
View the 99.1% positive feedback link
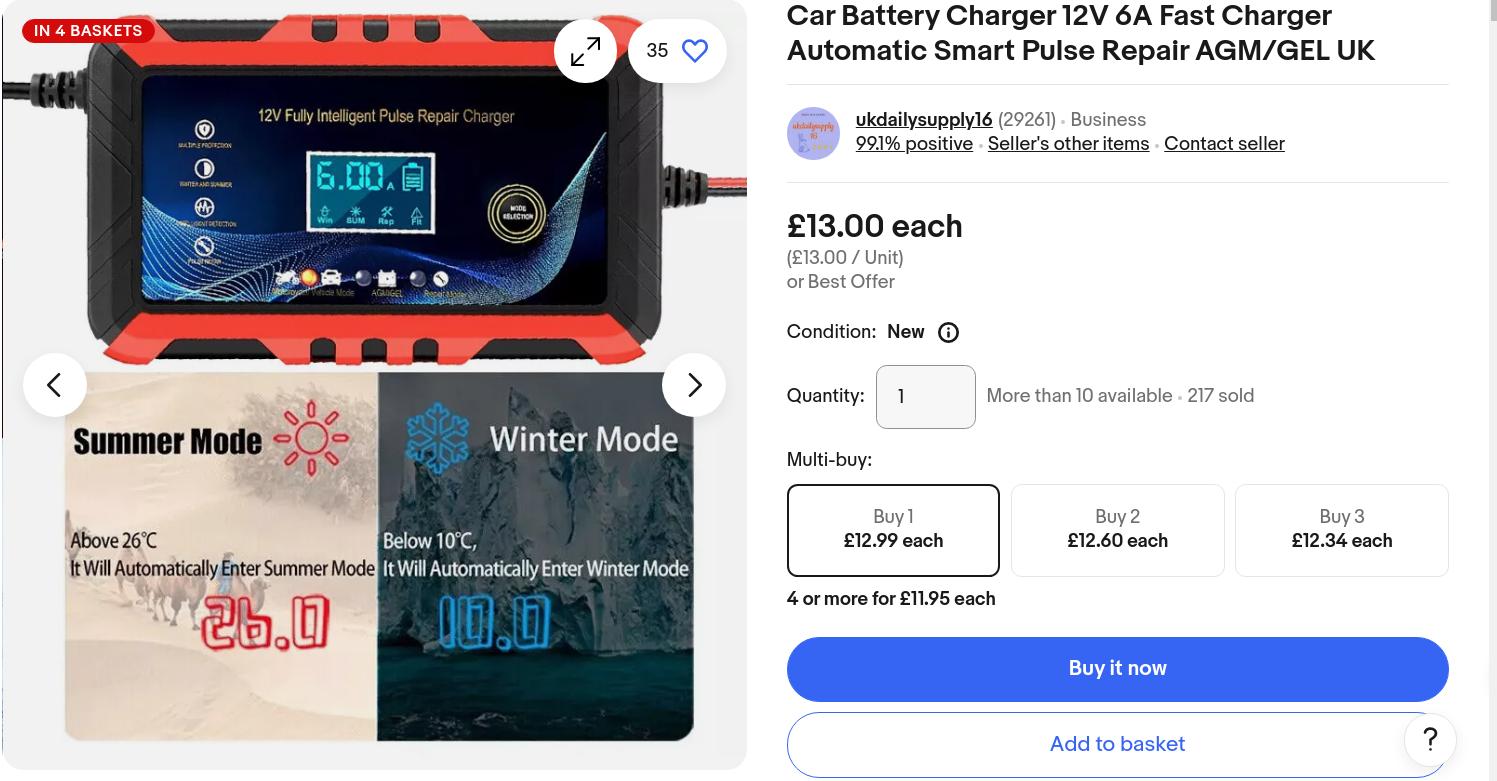click(x=914, y=144)
